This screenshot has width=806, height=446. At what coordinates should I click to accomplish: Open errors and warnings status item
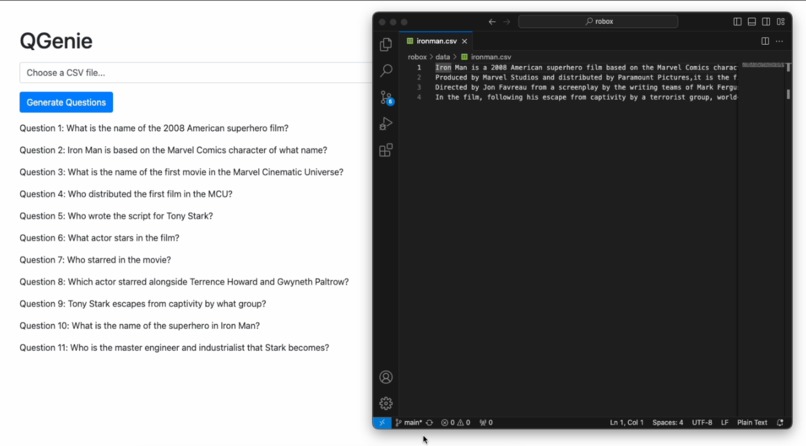(455, 422)
